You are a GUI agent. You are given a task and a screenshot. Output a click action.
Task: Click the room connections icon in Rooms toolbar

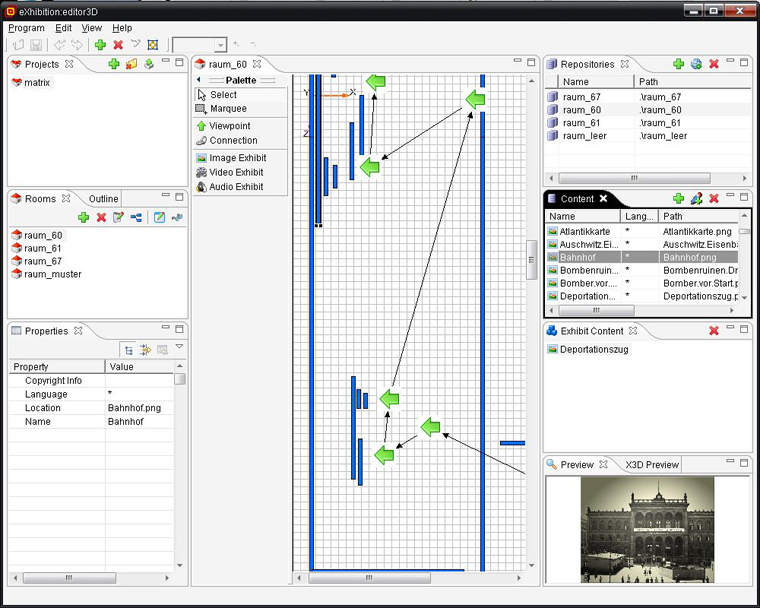click(136, 218)
